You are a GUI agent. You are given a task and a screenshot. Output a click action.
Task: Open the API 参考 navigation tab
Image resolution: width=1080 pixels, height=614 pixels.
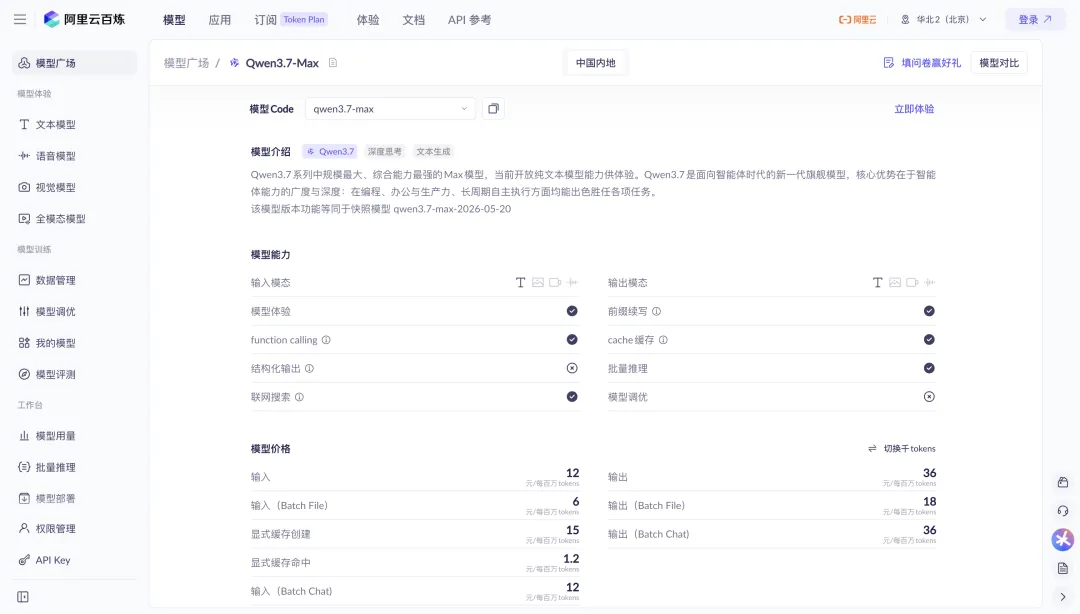point(470,20)
